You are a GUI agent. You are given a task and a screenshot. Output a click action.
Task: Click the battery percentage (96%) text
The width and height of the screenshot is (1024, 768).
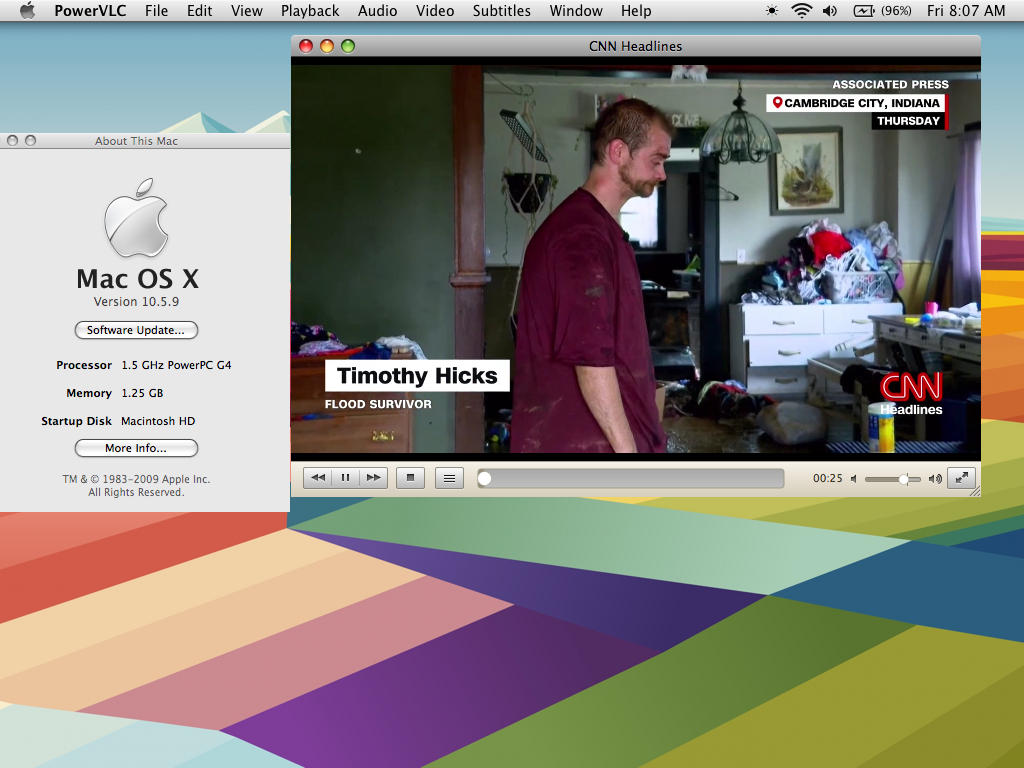click(896, 10)
